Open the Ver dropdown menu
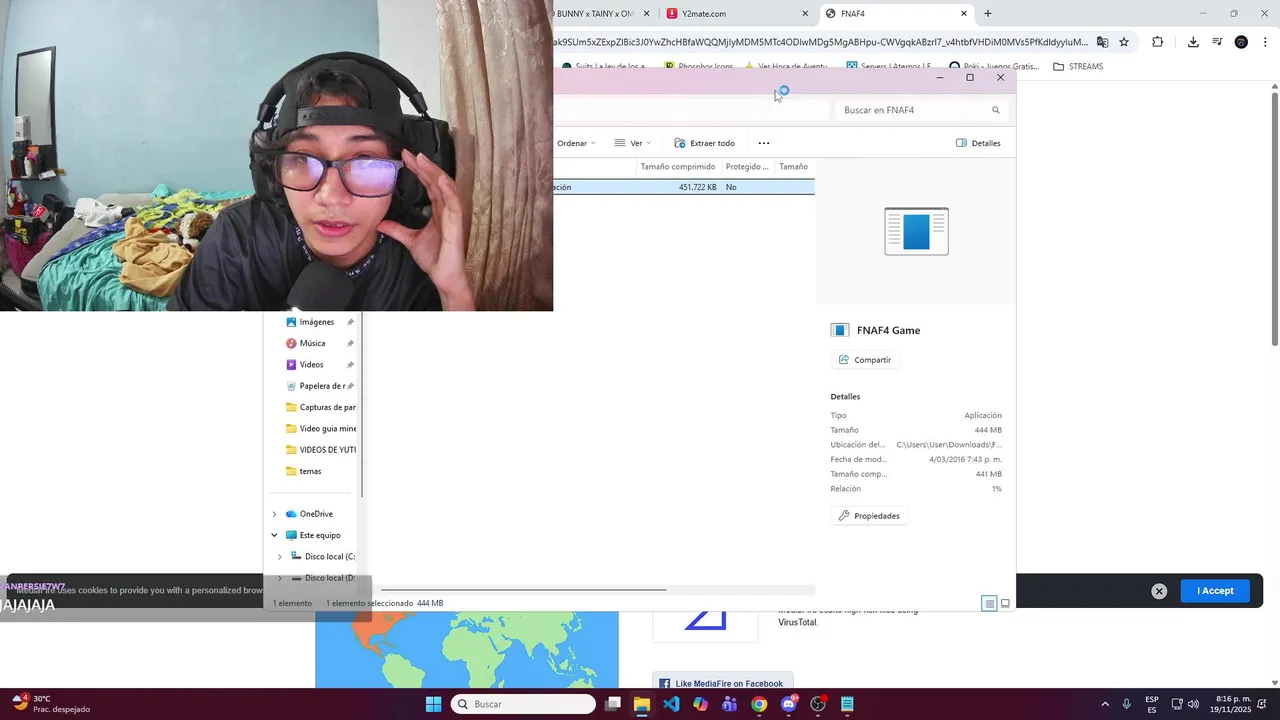Viewport: 1280px width, 720px height. point(632,143)
